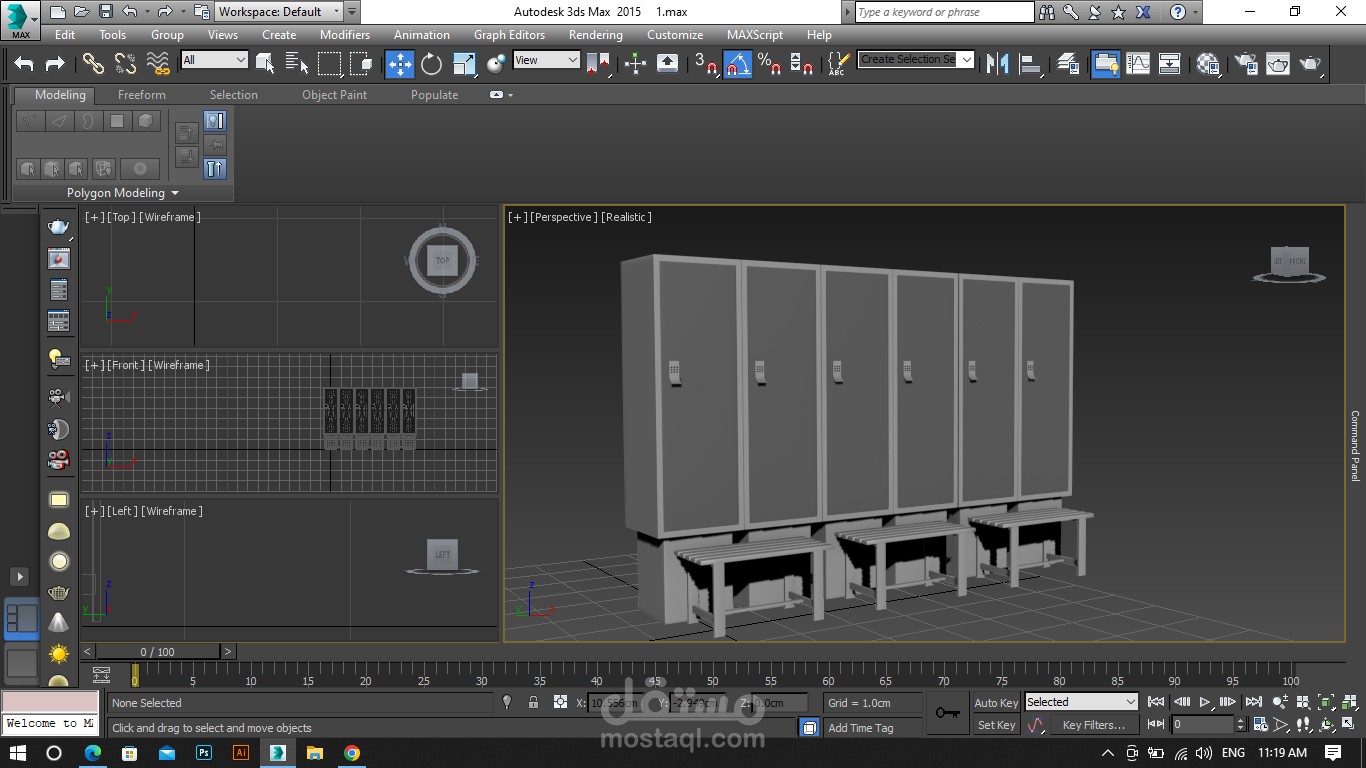Select the Select and Move tool

pyautogui.click(x=399, y=64)
